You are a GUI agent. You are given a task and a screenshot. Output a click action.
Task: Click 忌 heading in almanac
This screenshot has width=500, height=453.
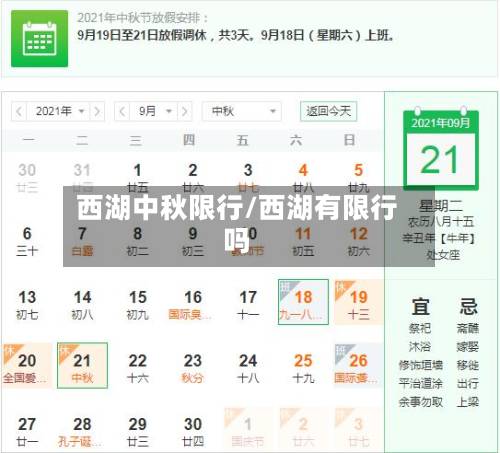click(468, 307)
